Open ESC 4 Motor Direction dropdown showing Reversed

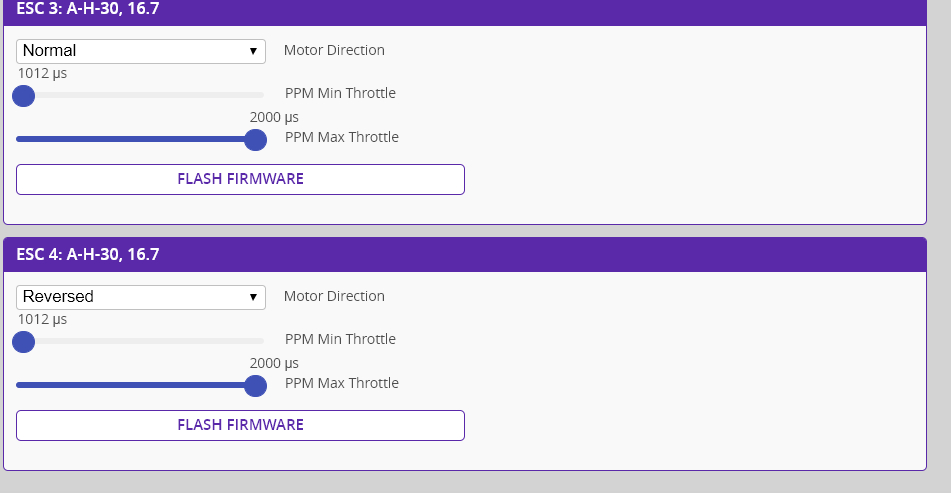point(141,297)
